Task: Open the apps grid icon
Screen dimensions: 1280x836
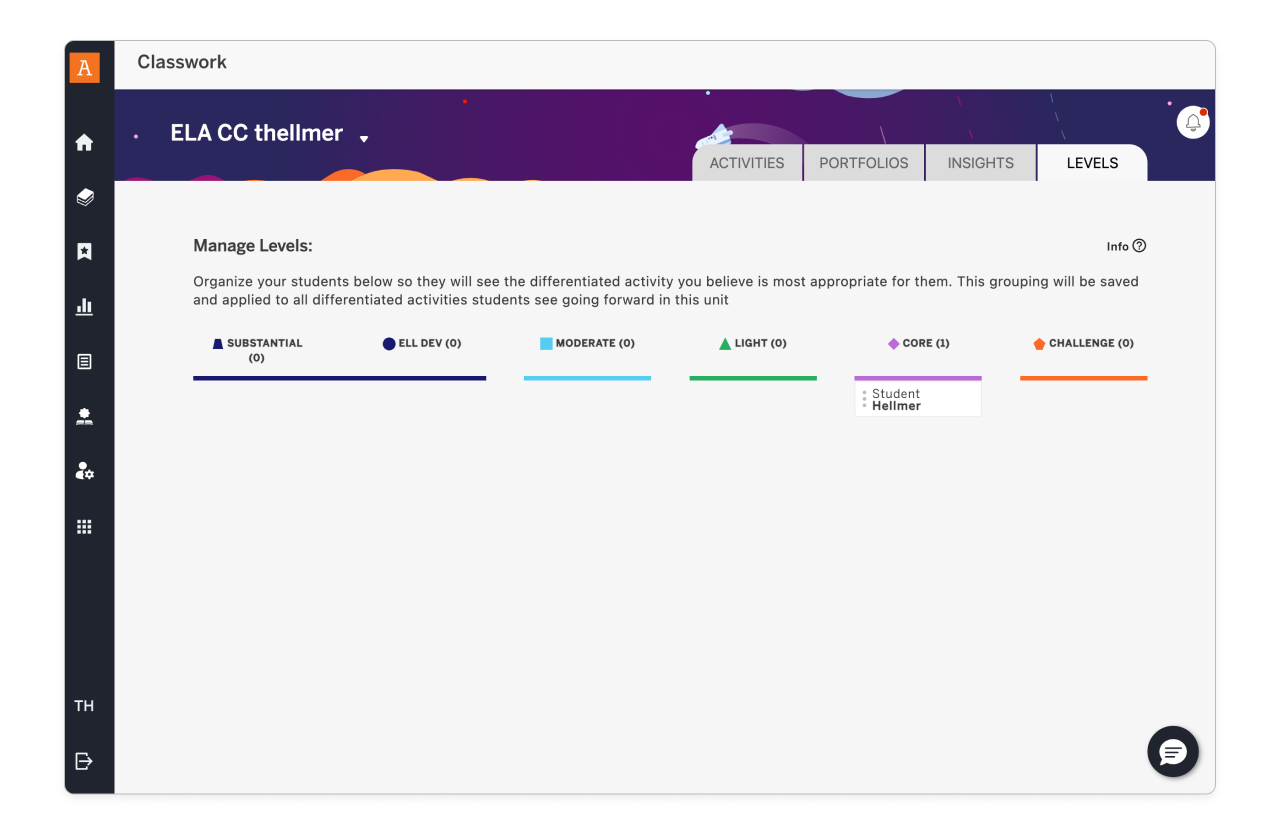Action: [x=85, y=527]
